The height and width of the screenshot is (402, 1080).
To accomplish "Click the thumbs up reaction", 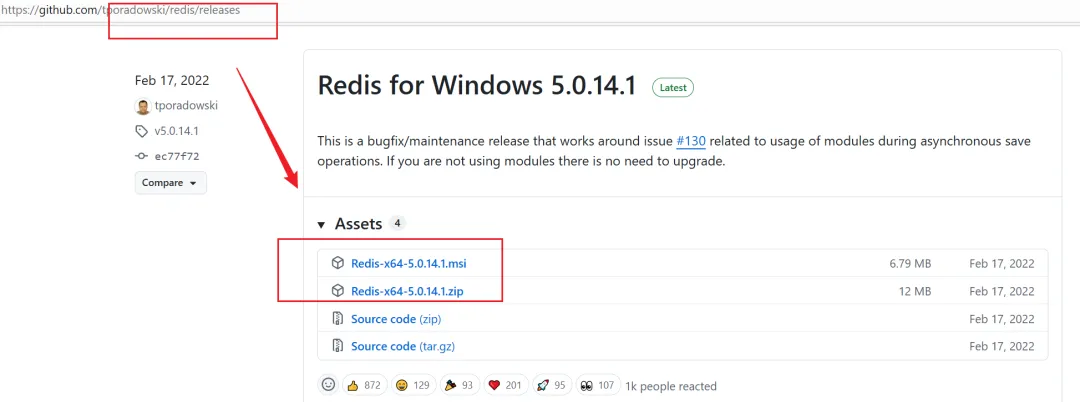I will coord(363,385).
